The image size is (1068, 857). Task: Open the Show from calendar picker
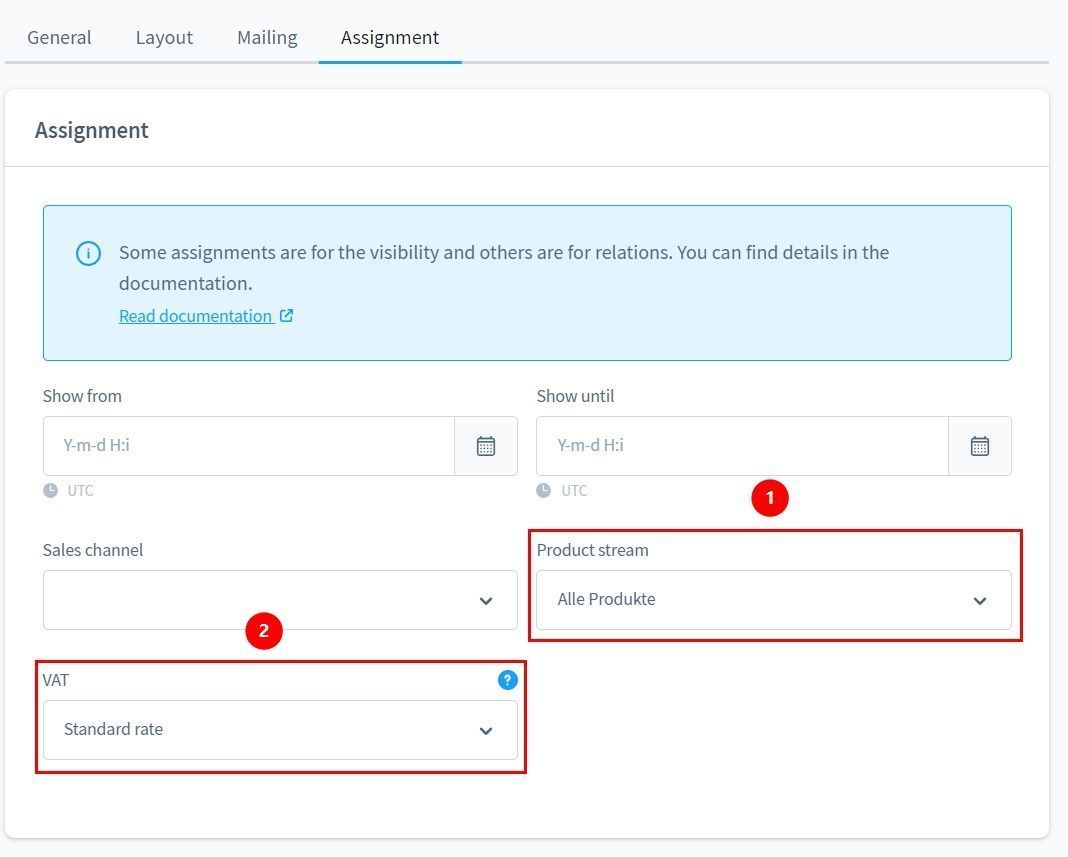[x=486, y=446]
